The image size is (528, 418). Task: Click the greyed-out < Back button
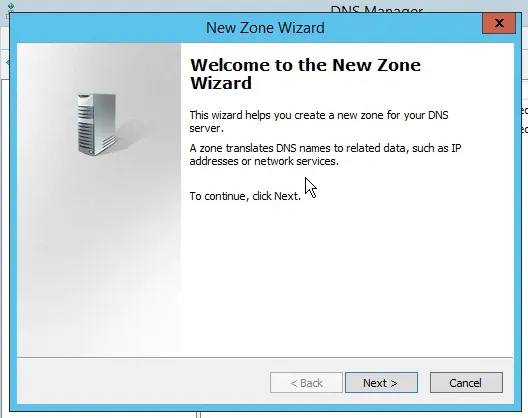click(x=306, y=383)
